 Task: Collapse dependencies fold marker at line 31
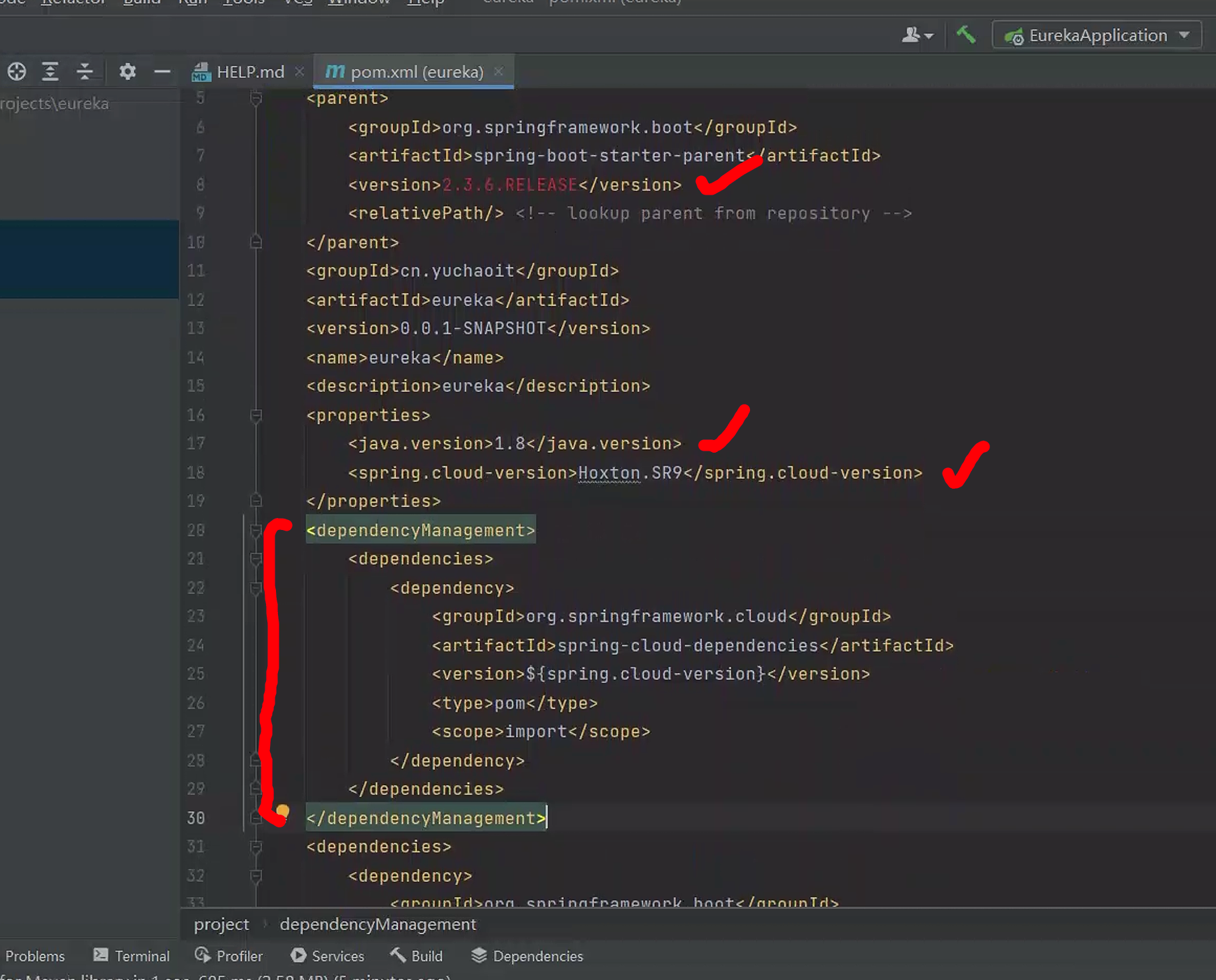pyautogui.click(x=256, y=847)
